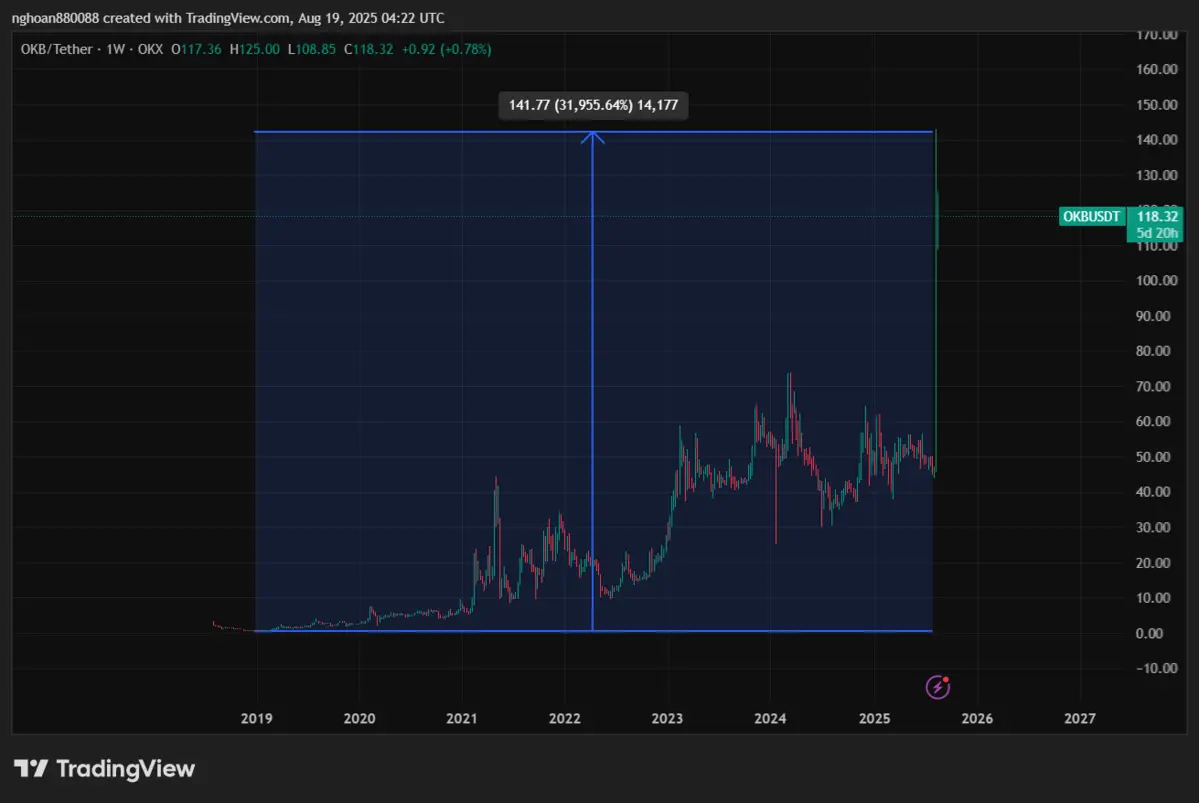This screenshot has height=803, width=1199.
Task: Select the OKBUSDT symbol price tag
Action: click(x=1091, y=216)
